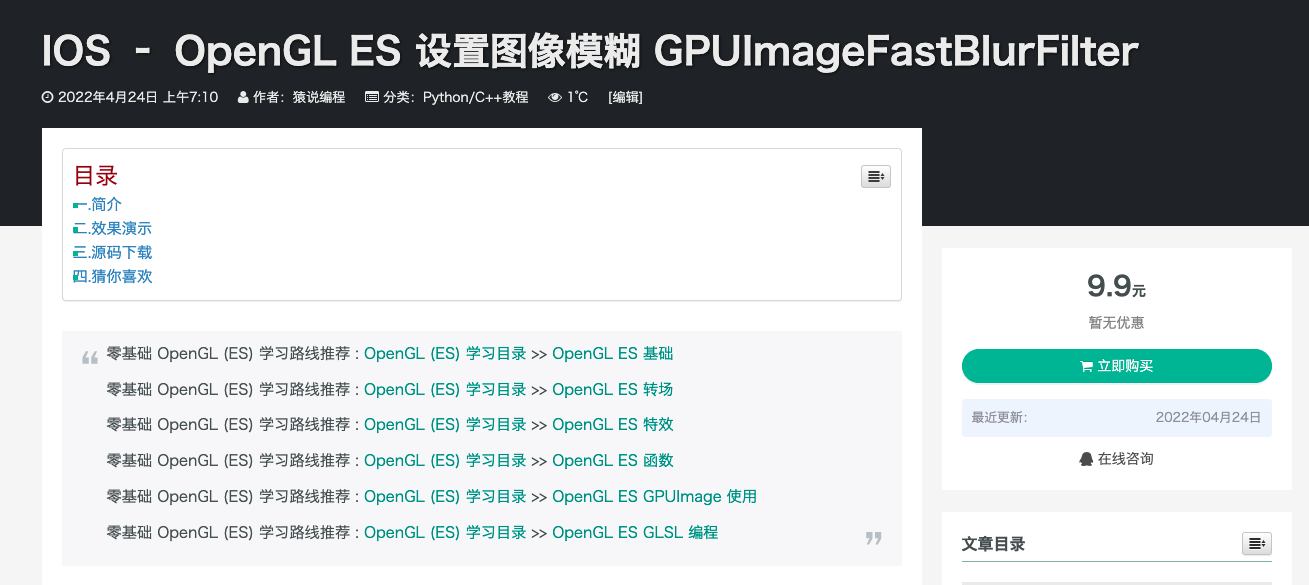Click the bell icon next to 在线咨询
The width and height of the screenshot is (1309, 585).
coord(1084,459)
